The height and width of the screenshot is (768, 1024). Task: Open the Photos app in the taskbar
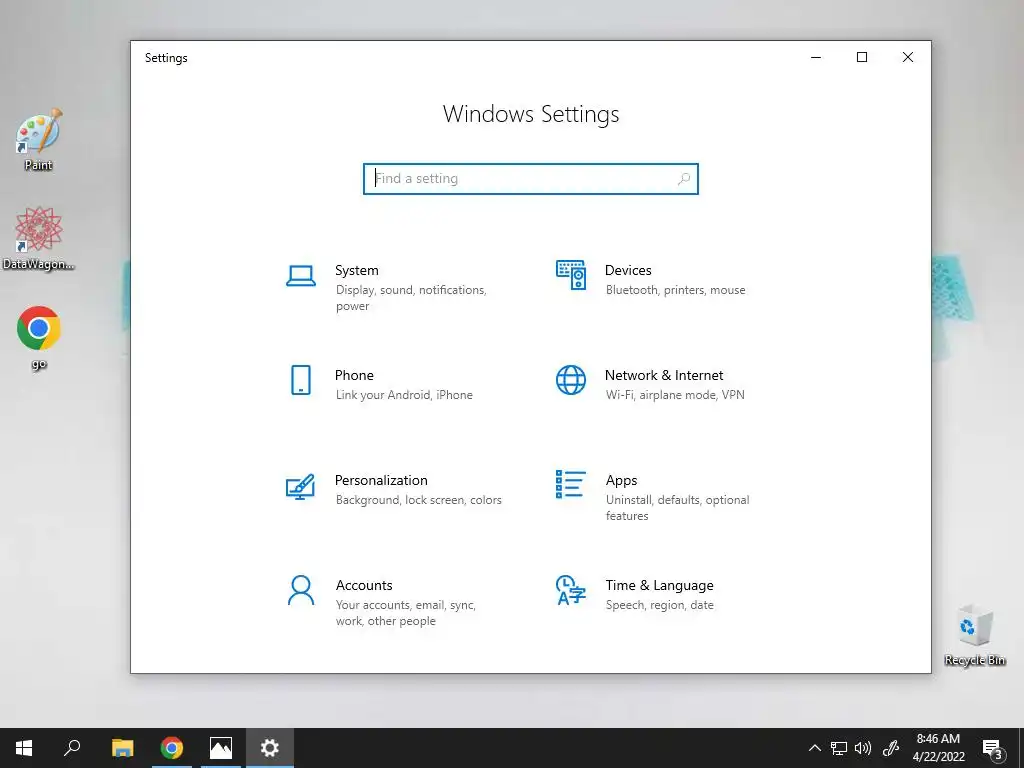point(221,748)
